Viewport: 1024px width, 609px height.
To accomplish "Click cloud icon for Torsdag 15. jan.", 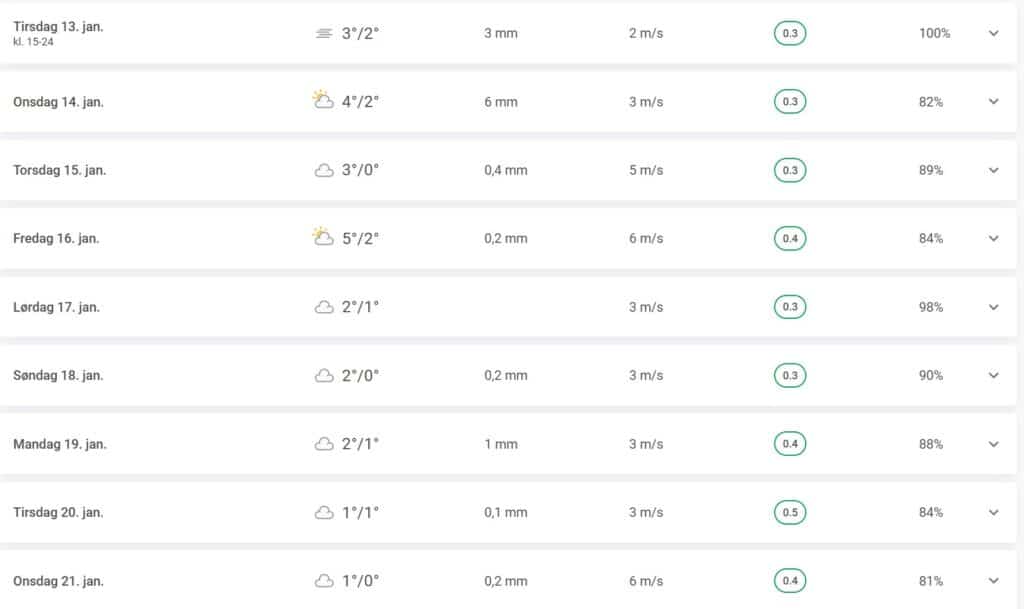I will pos(324,170).
